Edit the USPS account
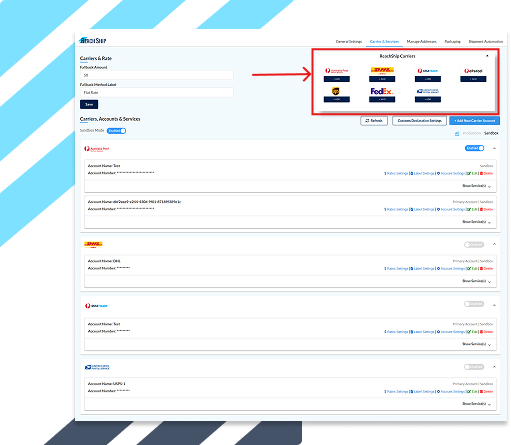Viewport: 511px width, 445px height. click(472, 392)
